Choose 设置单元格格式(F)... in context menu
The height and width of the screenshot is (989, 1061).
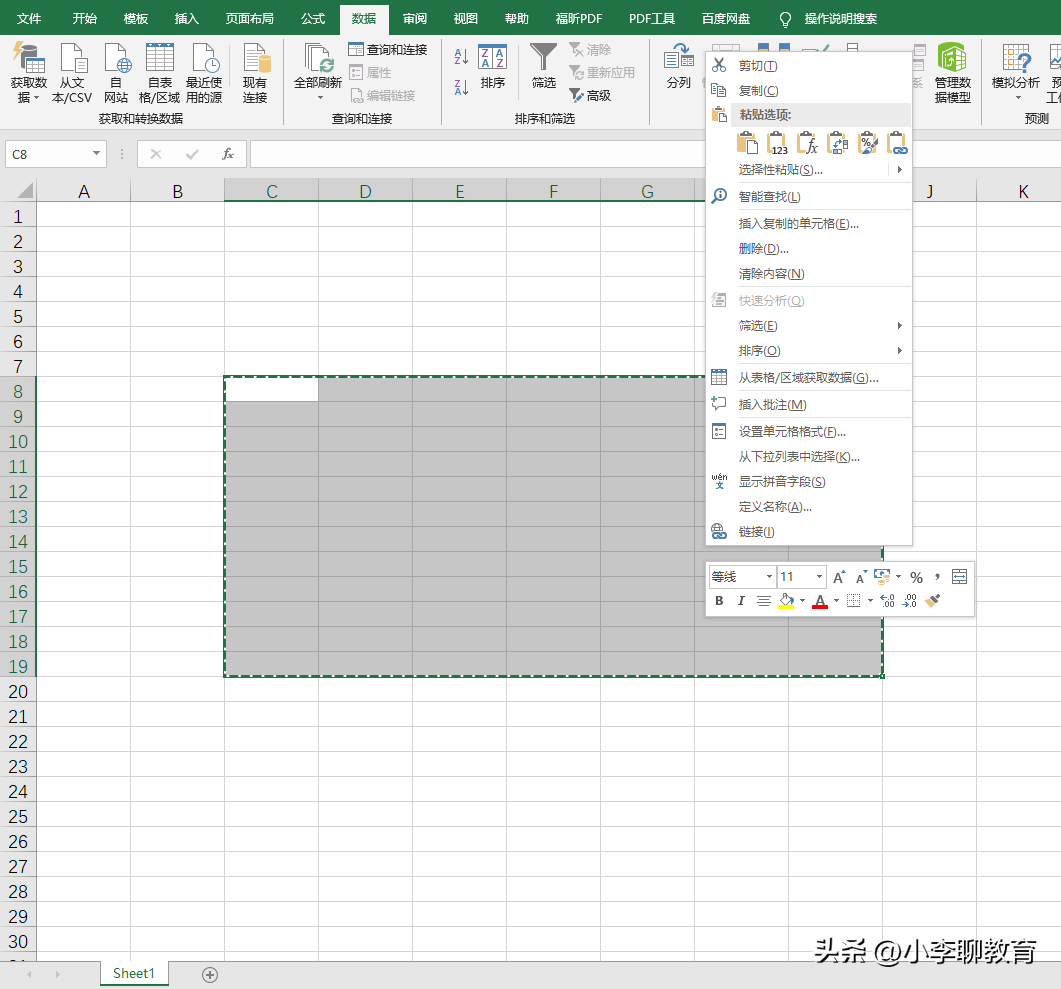pyautogui.click(x=809, y=432)
